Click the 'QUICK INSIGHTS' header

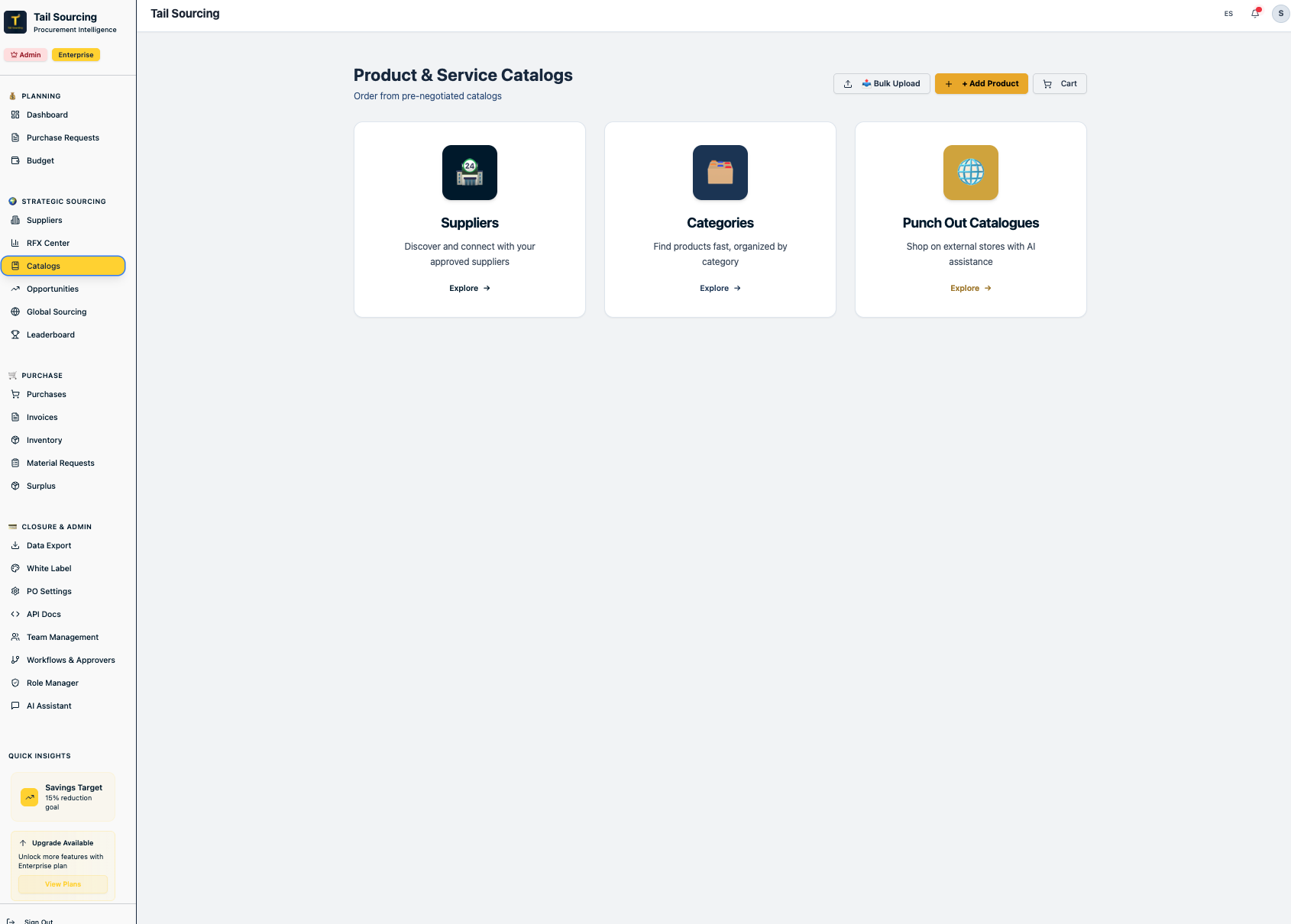point(40,756)
